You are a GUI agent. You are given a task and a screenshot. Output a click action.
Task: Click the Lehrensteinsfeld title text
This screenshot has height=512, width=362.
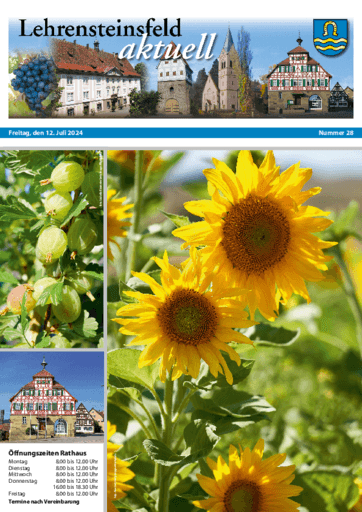click(100, 28)
